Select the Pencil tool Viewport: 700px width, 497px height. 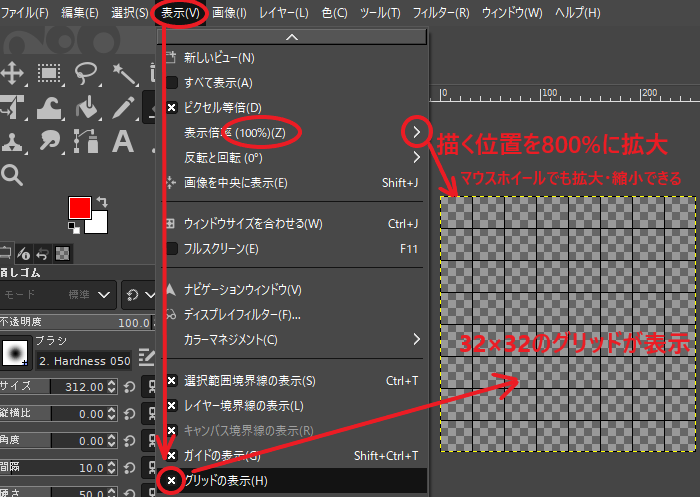click(x=124, y=108)
